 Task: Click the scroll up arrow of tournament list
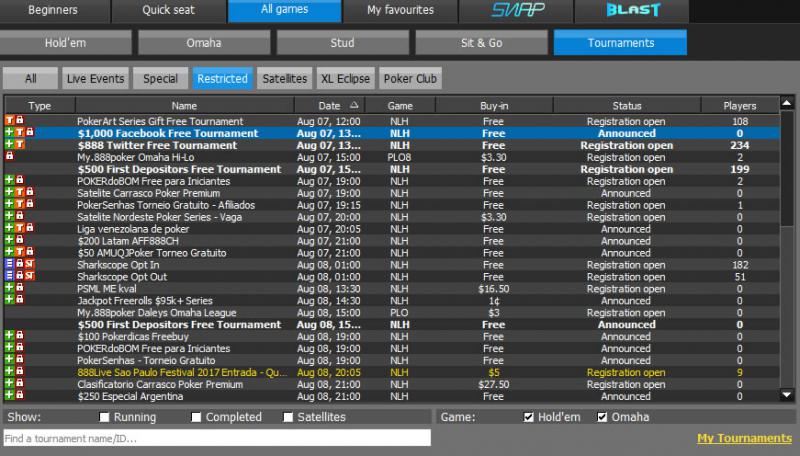coord(787,103)
